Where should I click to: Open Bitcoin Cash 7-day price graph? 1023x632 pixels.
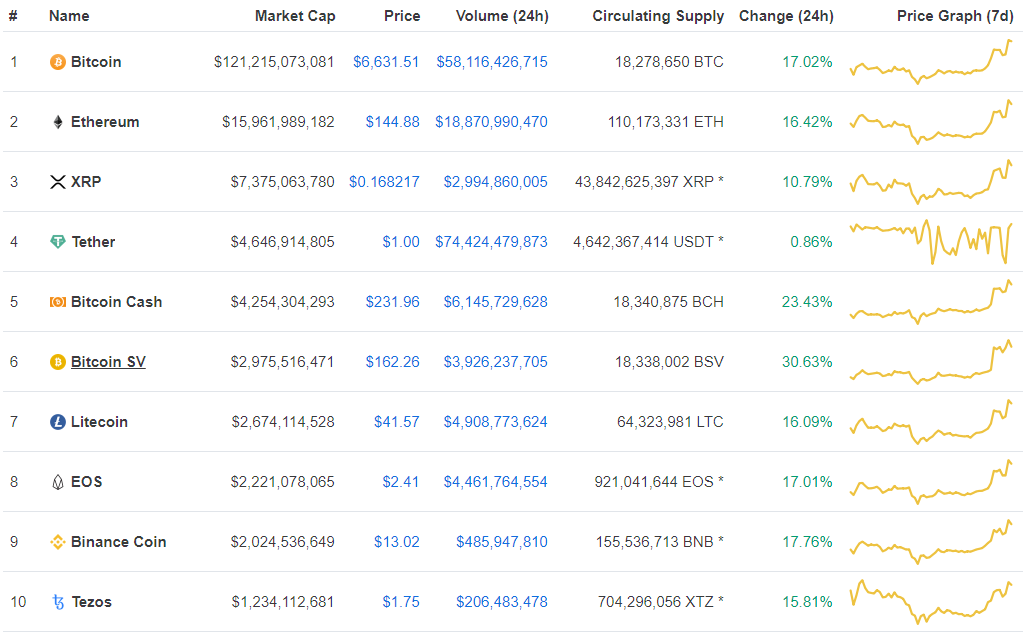pos(931,302)
